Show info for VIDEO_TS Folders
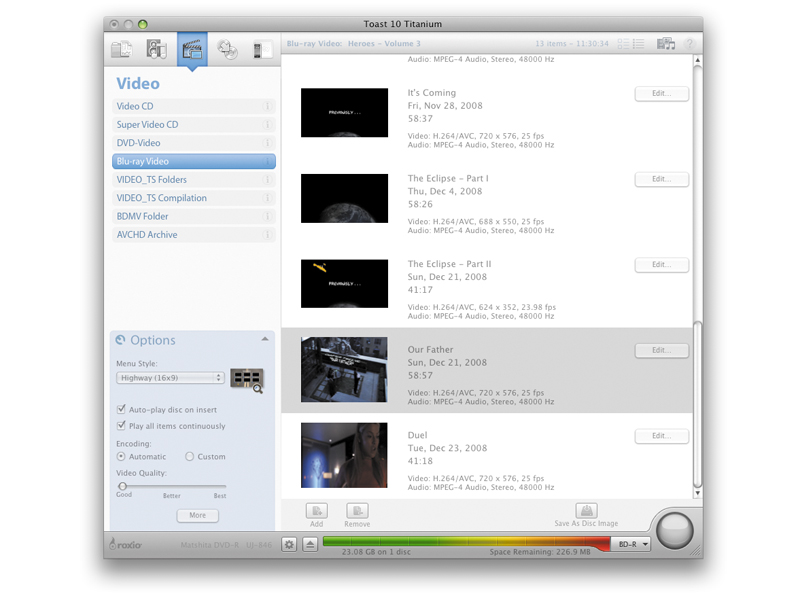The width and height of the screenshot is (800, 600). pyautogui.click(x=266, y=180)
